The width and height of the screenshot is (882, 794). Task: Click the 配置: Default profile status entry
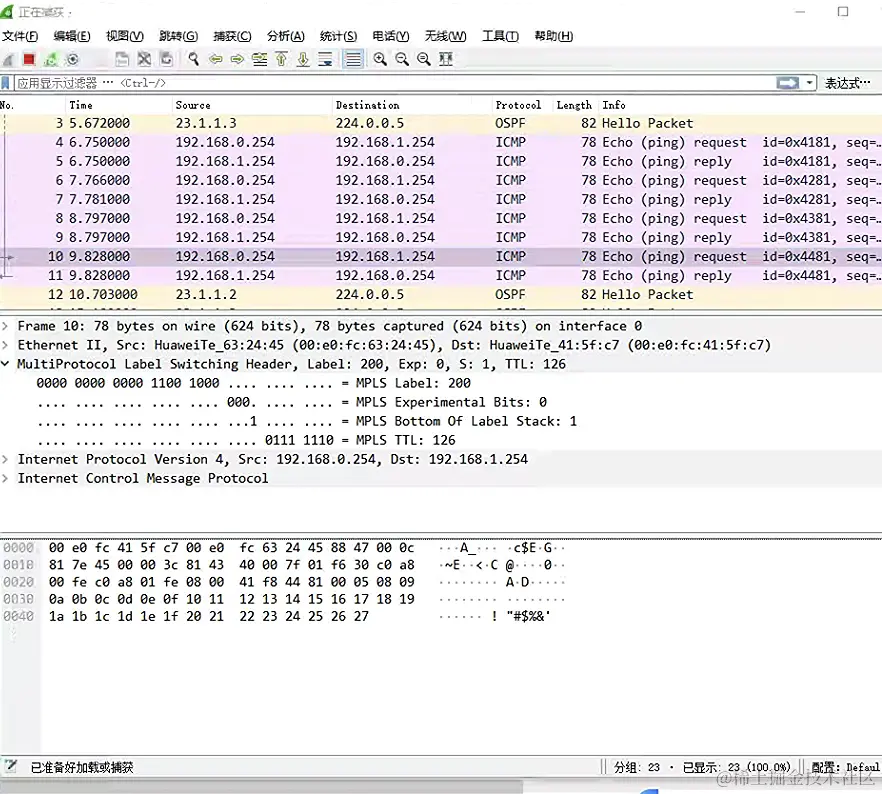(845, 767)
